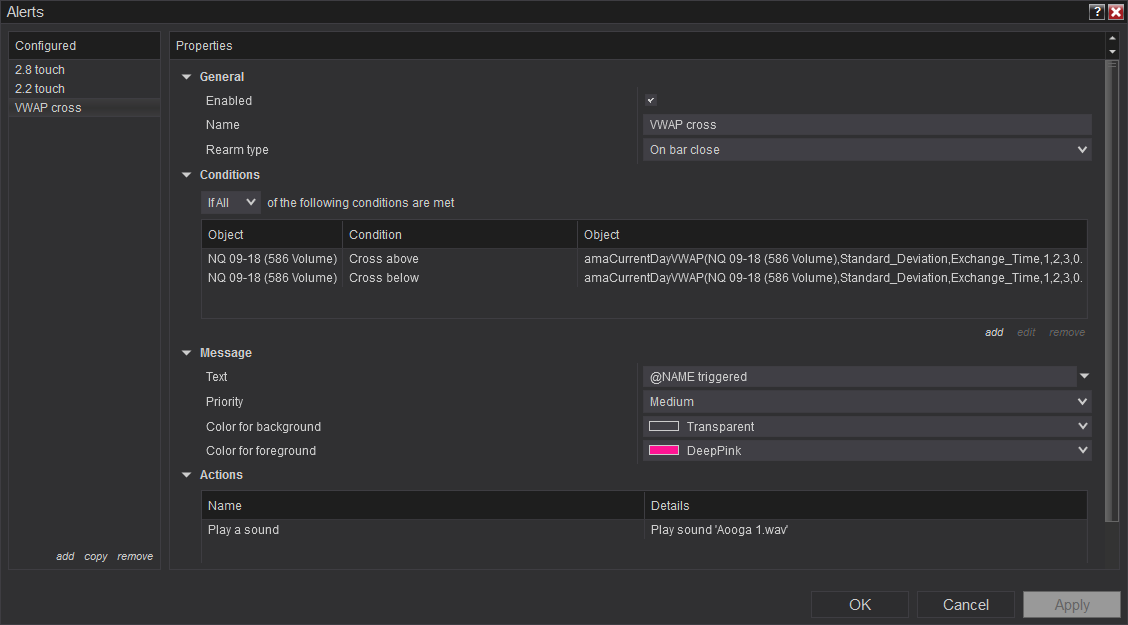Click the DeepPink foreground color swatch

click(x=664, y=451)
